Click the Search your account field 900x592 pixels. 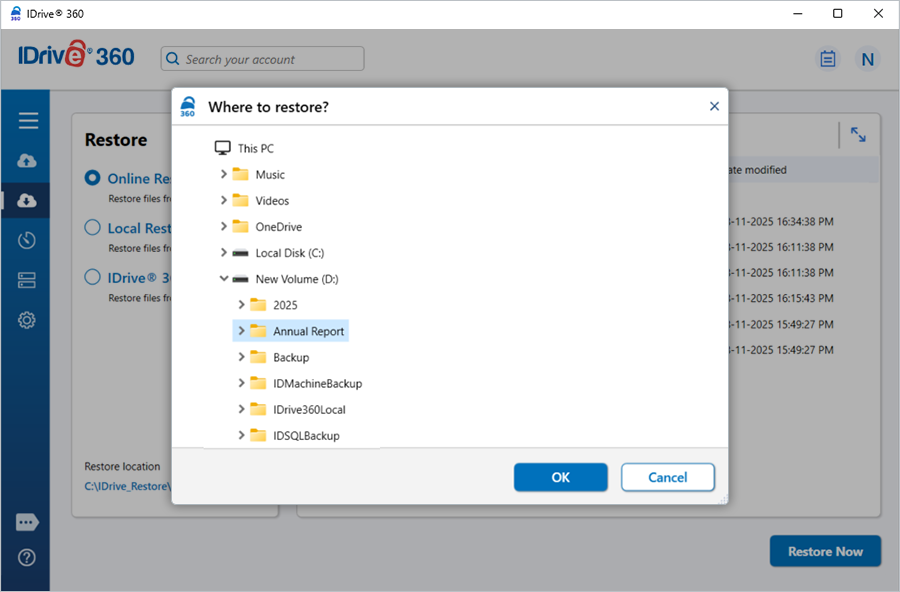(263, 59)
